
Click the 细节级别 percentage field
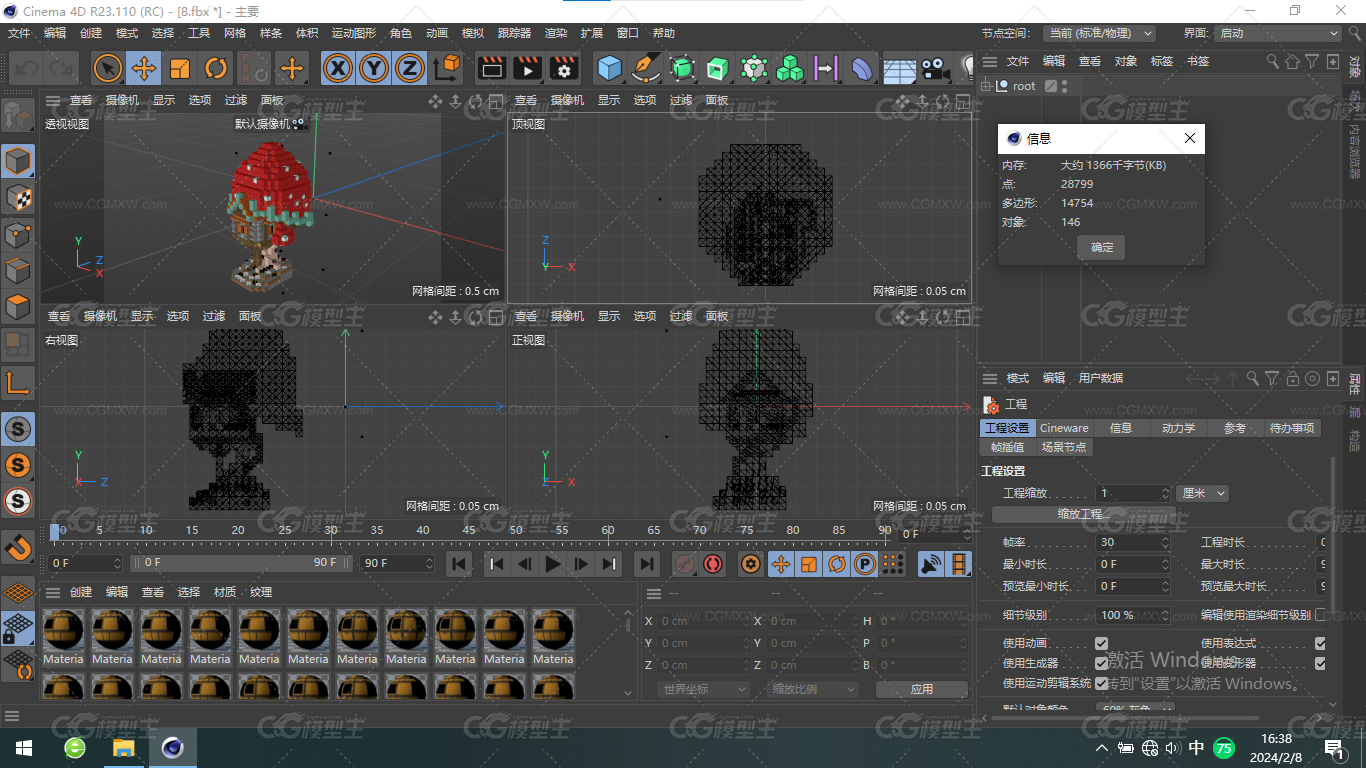(x=1132, y=615)
